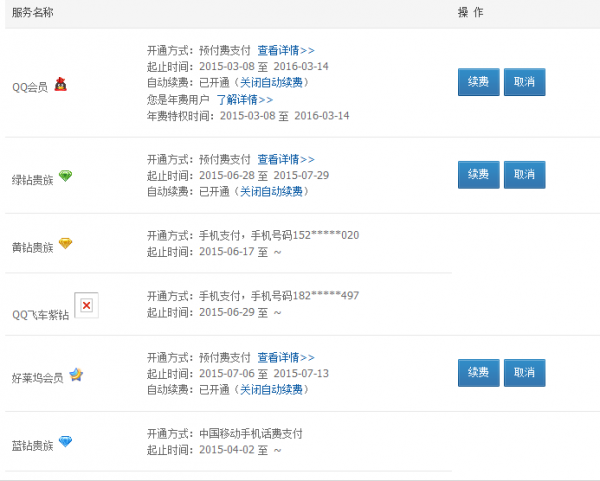Open 了解详情>> link for annual fee user

pyautogui.click(x=245, y=100)
